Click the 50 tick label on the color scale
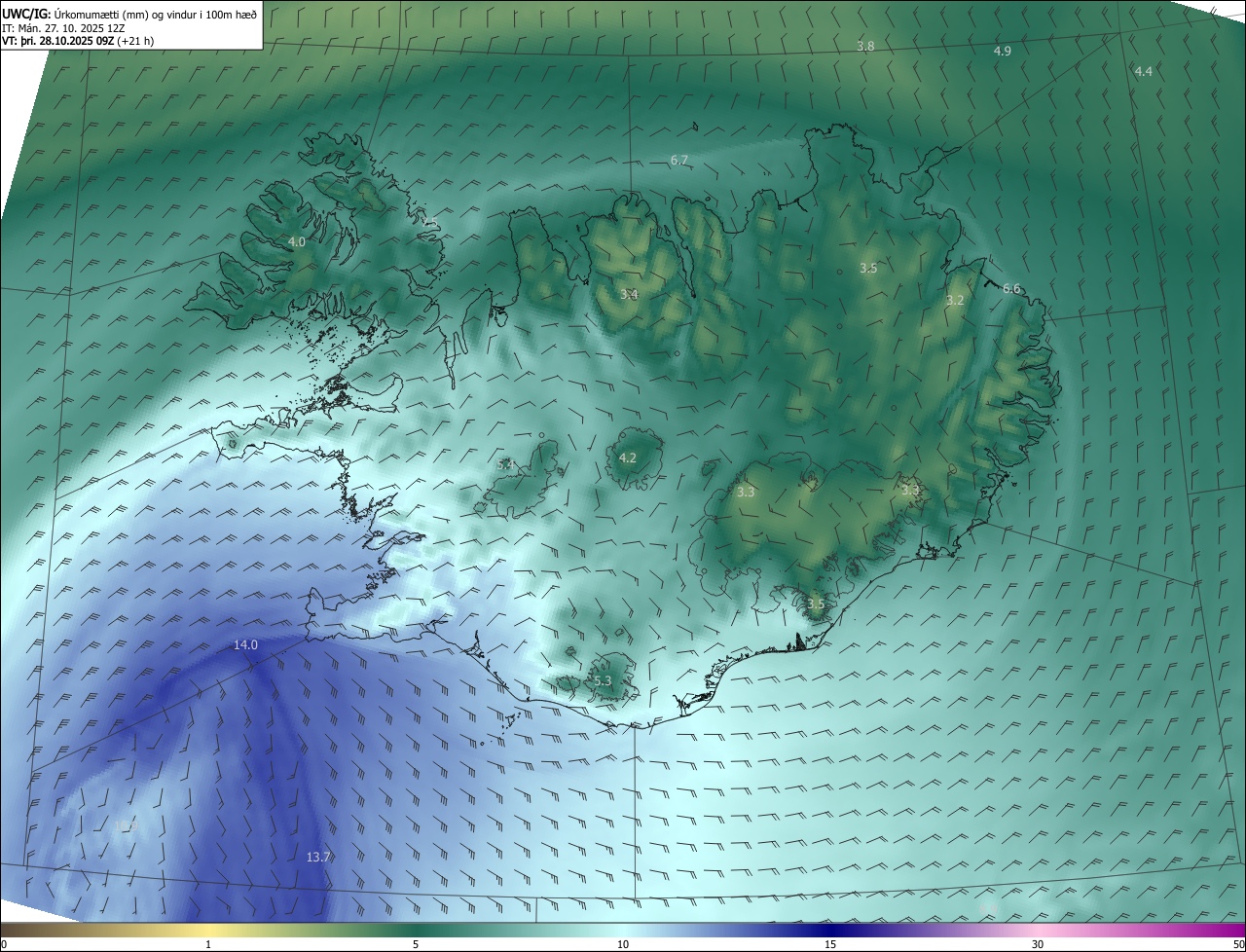Image resolution: width=1246 pixels, height=952 pixels. click(1238, 944)
